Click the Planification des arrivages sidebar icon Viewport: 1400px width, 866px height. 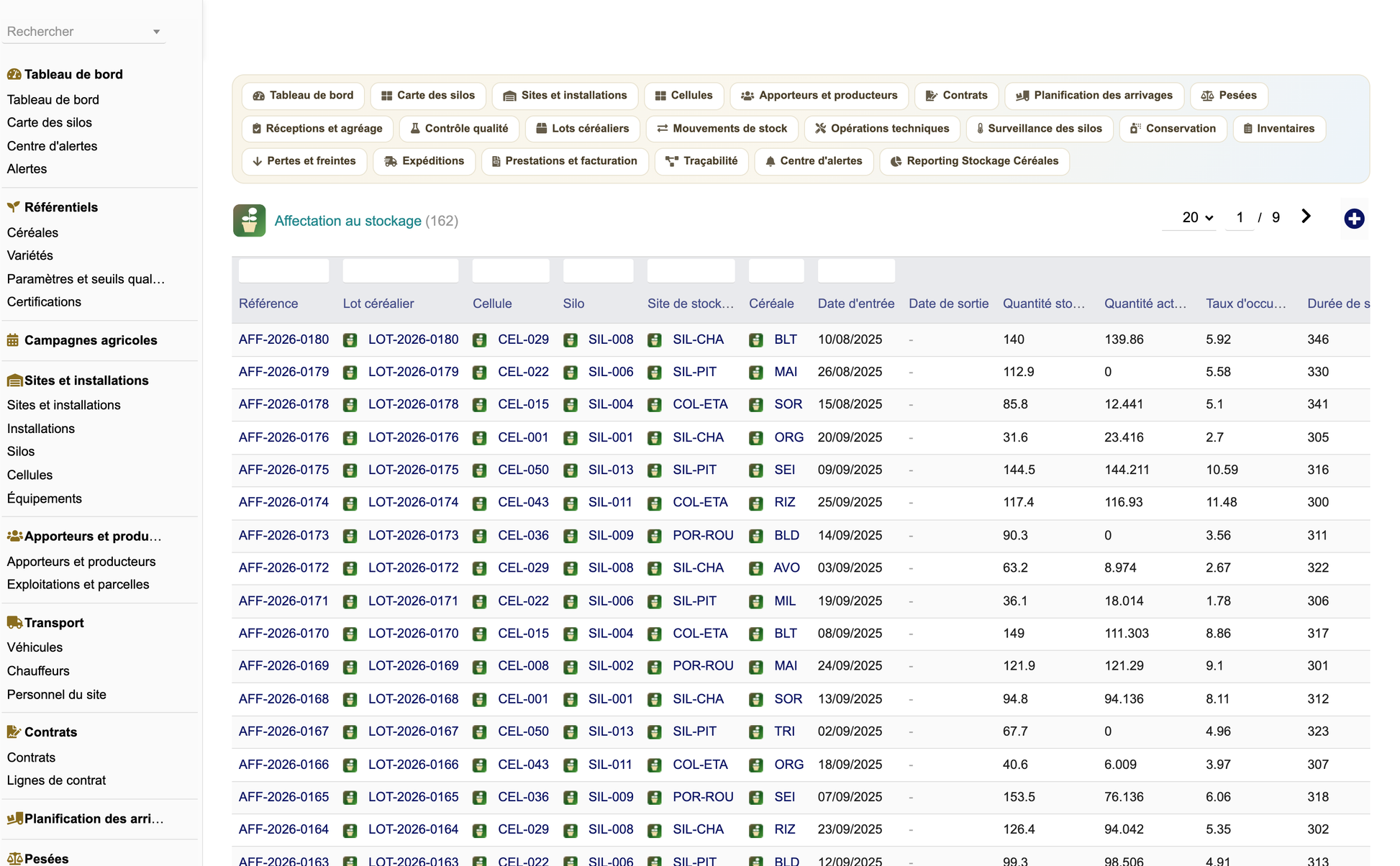(x=14, y=819)
